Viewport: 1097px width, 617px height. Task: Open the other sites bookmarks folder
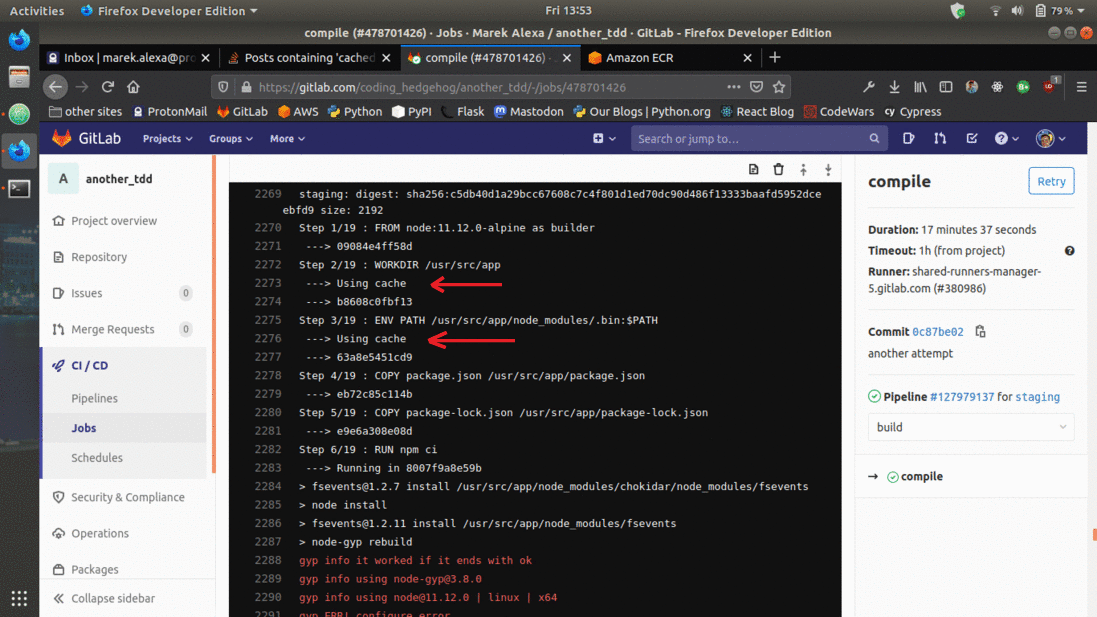pyautogui.click(x=85, y=112)
